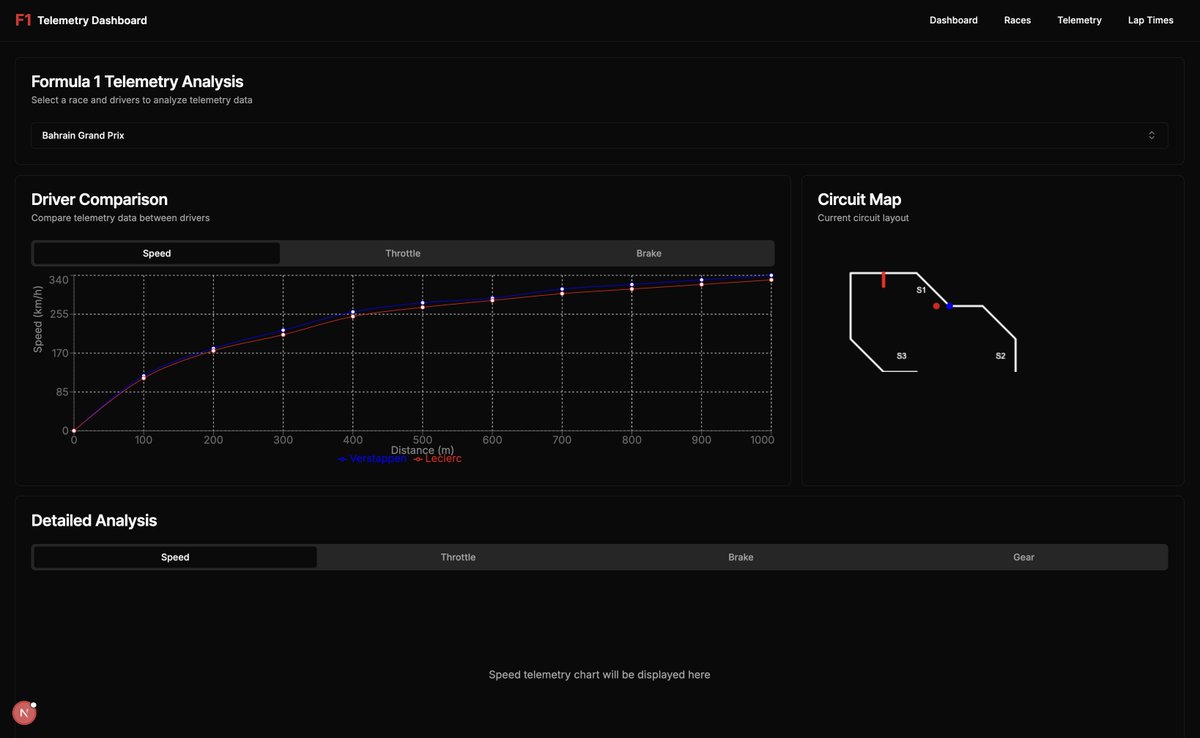The height and width of the screenshot is (738, 1200).
Task: Open the Next.js dev tools badge
Action: (x=24, y=713)
